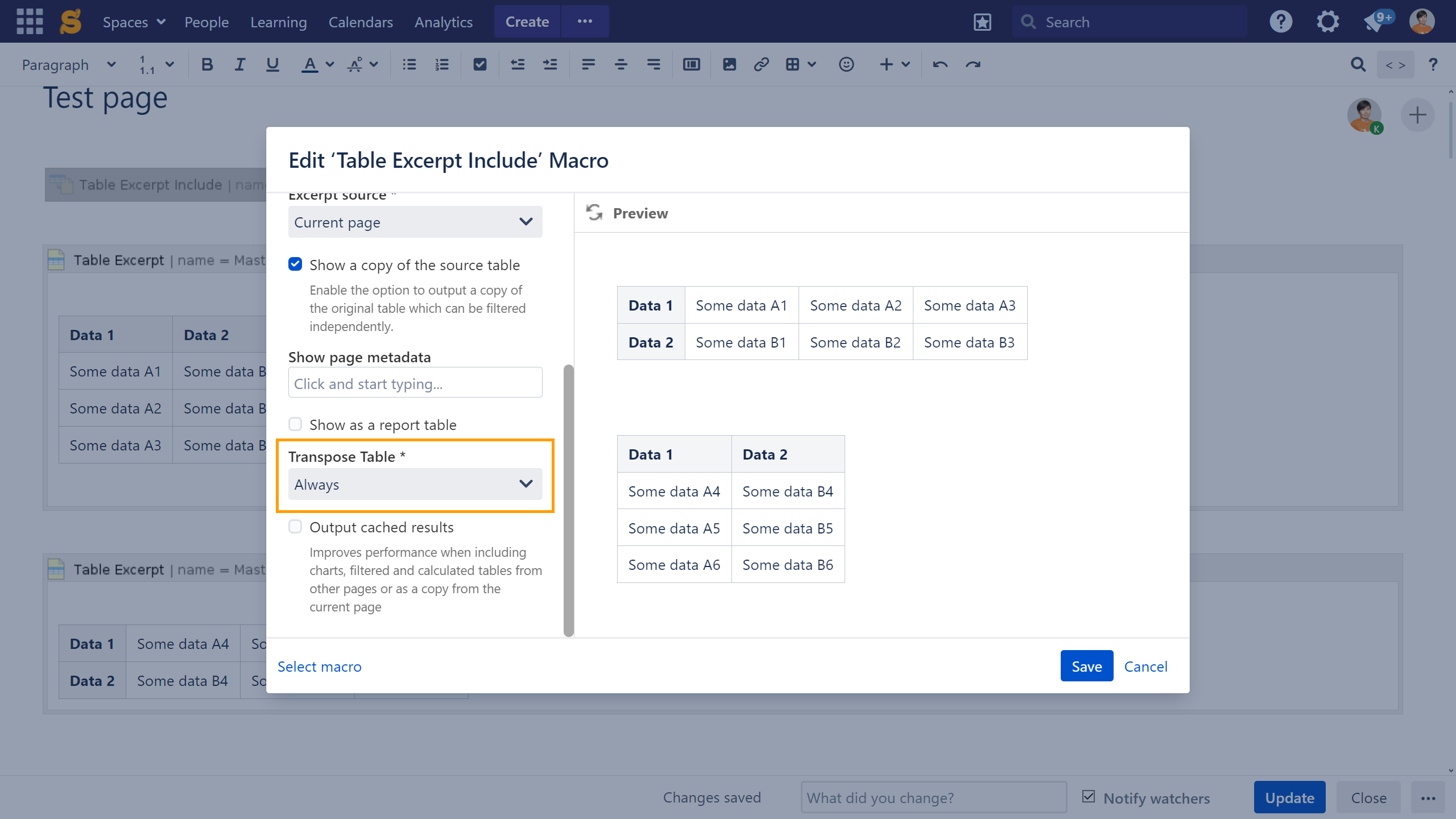Expand the text color picker arrow
The height and width of the screenshot is (819, 1456).
pos(330,64)
